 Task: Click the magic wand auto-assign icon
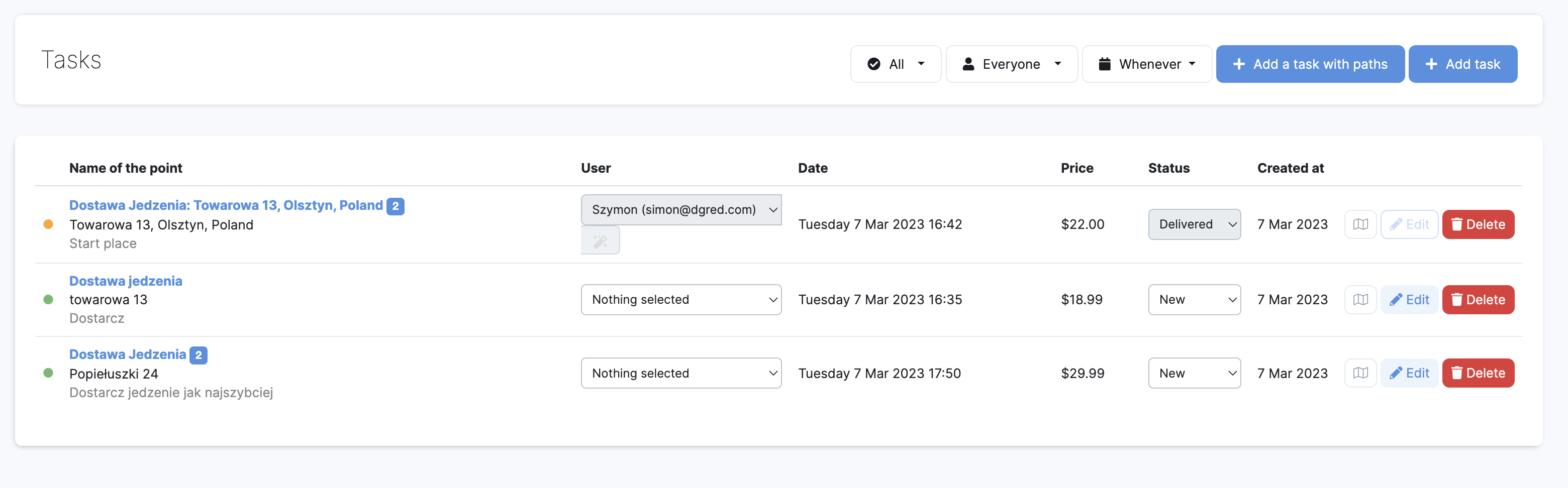click(600, 241)
